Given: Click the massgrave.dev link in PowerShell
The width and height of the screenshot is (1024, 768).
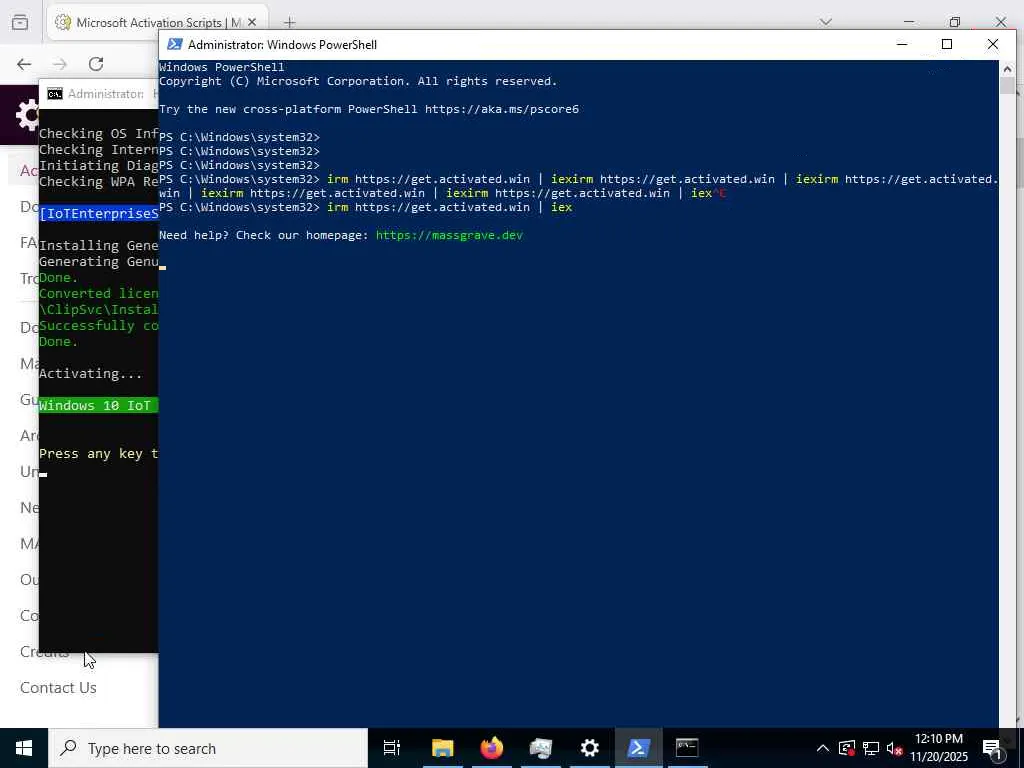Looking at the screenshot, I should pos(449,235).
